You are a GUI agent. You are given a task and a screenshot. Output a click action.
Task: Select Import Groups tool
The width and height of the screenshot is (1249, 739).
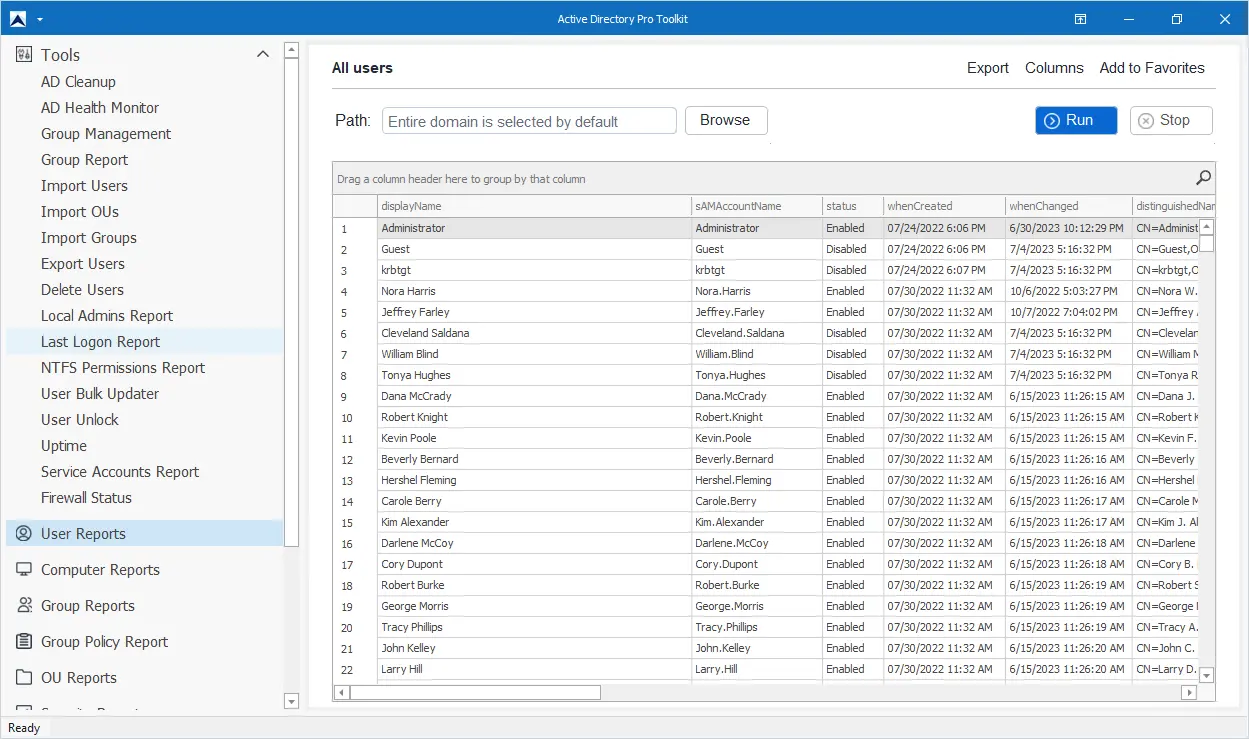click(89, 238)
